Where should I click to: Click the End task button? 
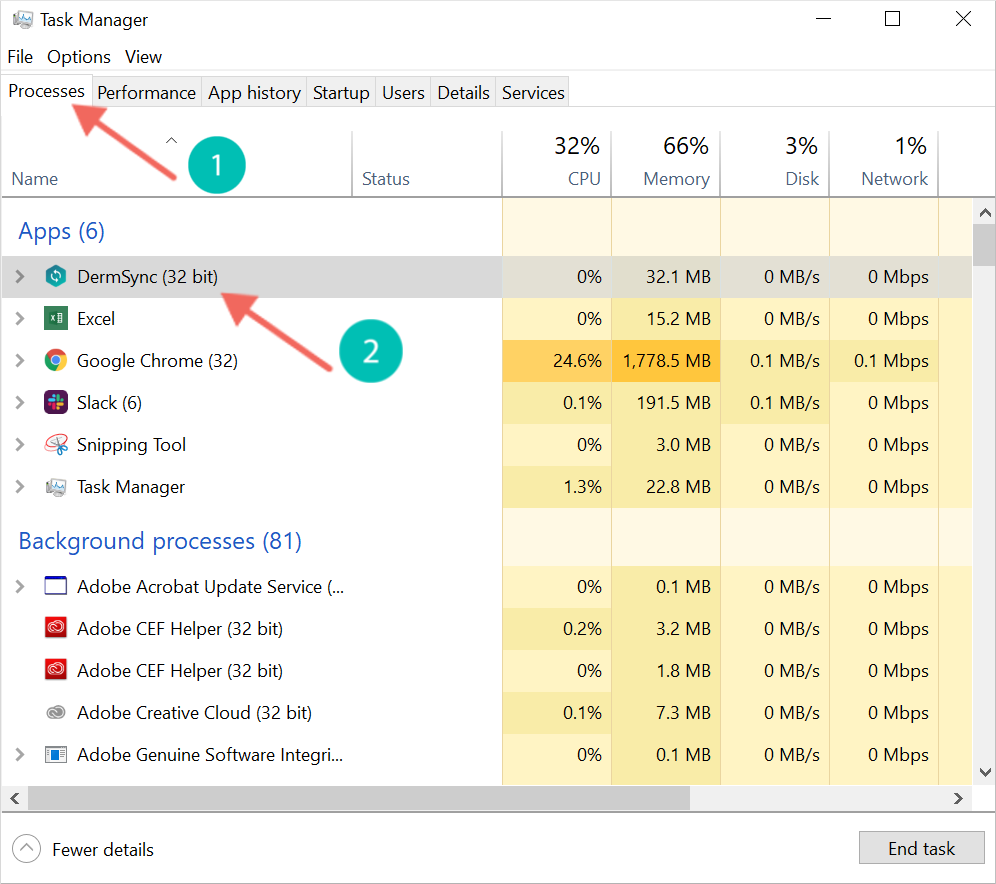(x=921, y=848)
